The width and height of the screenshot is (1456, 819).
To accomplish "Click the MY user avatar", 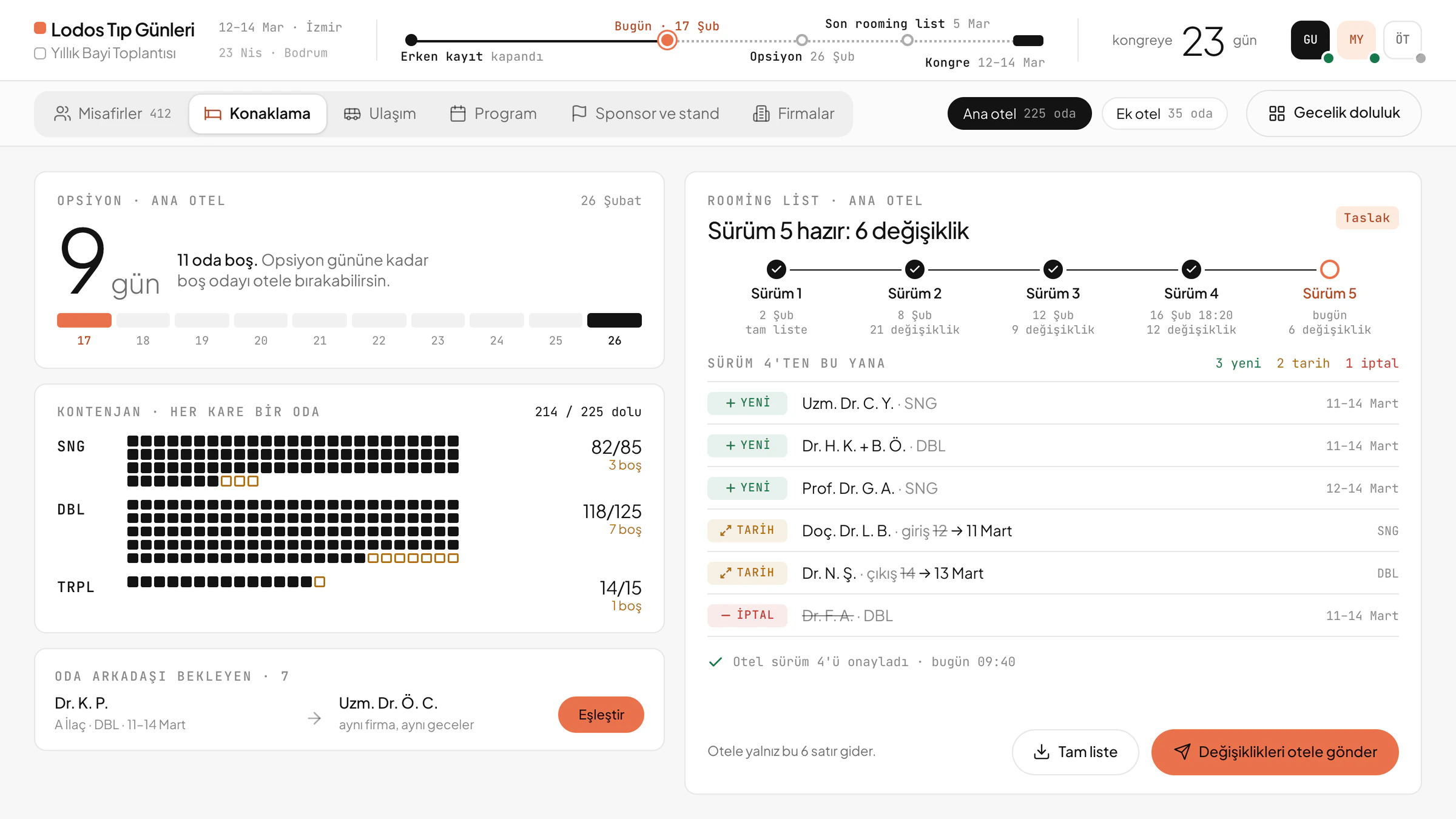I will (1357, 39).
